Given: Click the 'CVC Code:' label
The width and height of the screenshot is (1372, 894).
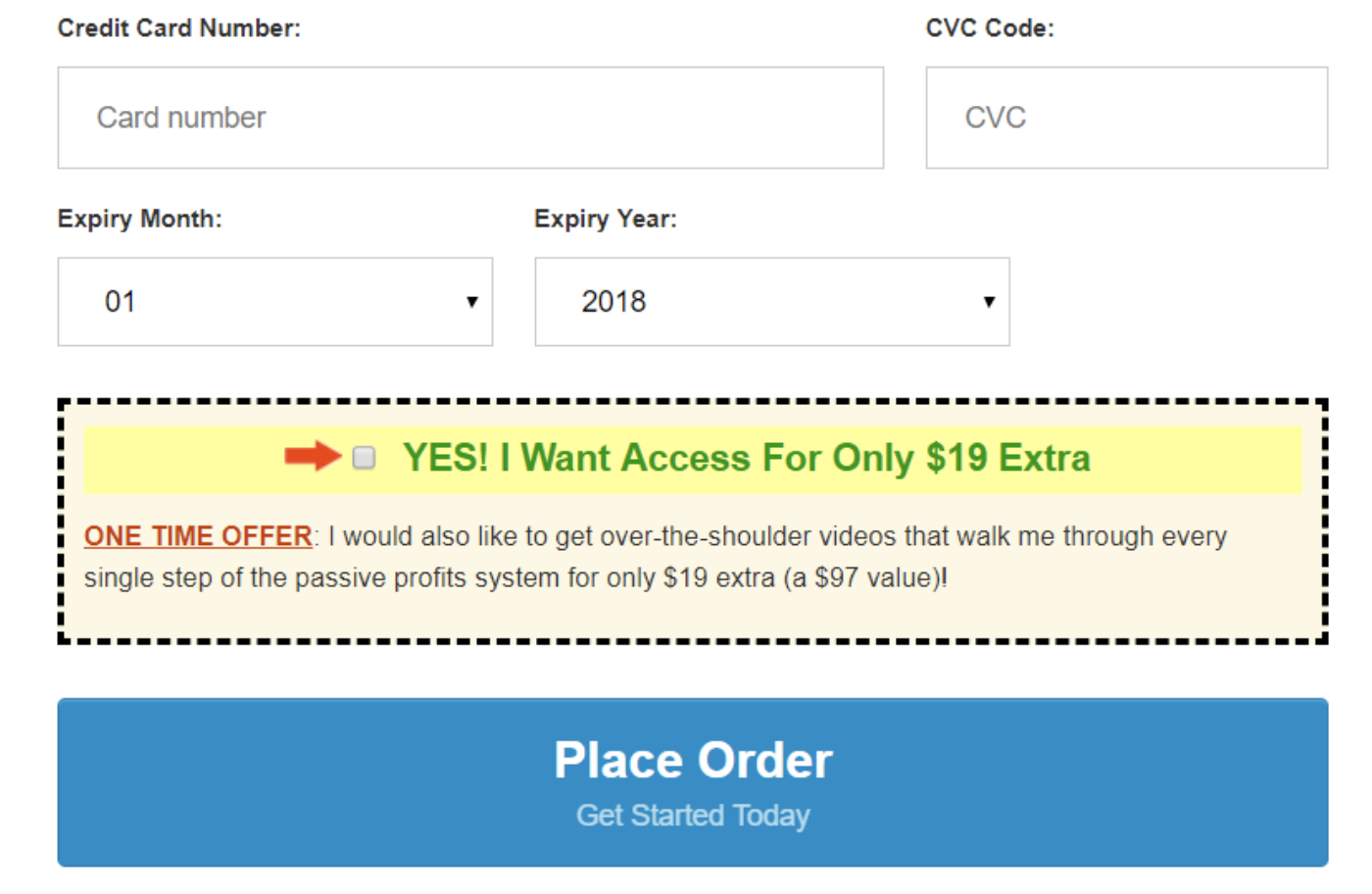Looking at the screenshot, I should (x=990, y=28).
